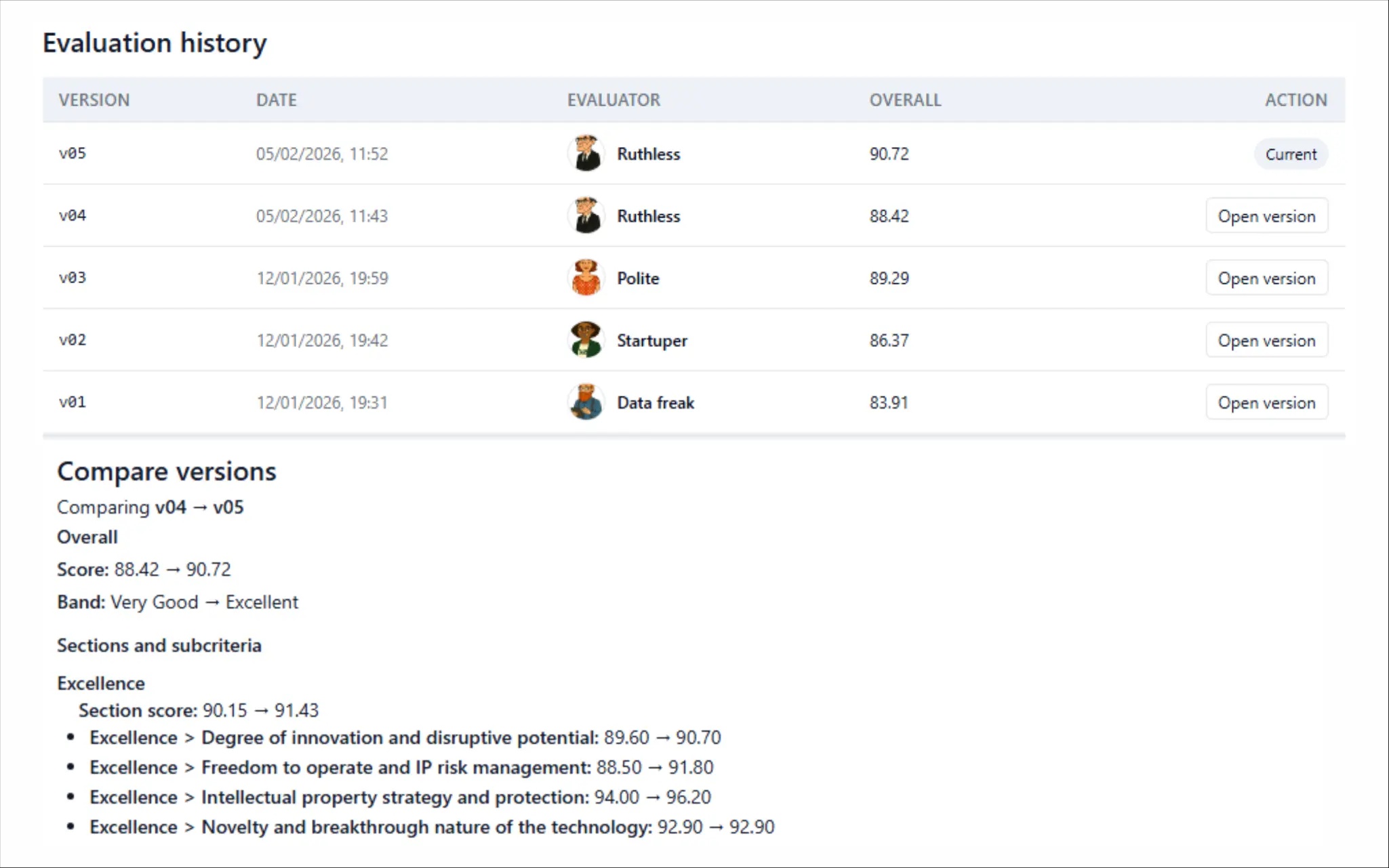This screenshot has height=868, width=1389.
Task: Select the v04 version cell
Action: 73,215
